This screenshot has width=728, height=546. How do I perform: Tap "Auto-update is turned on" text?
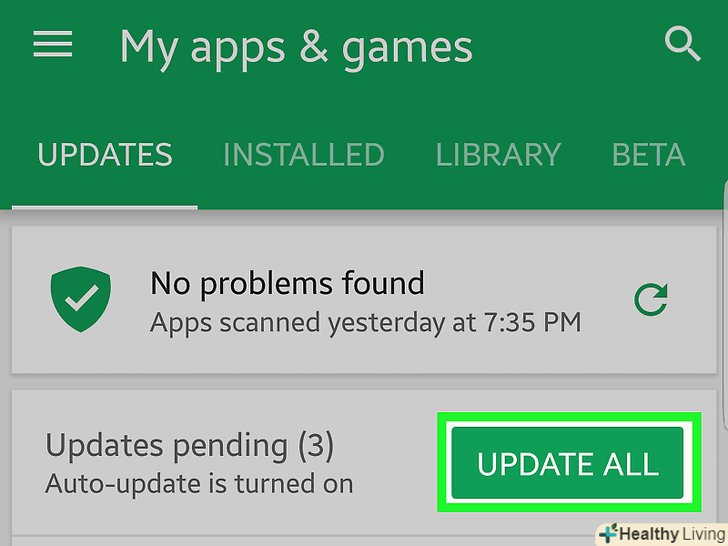(199, 484)
